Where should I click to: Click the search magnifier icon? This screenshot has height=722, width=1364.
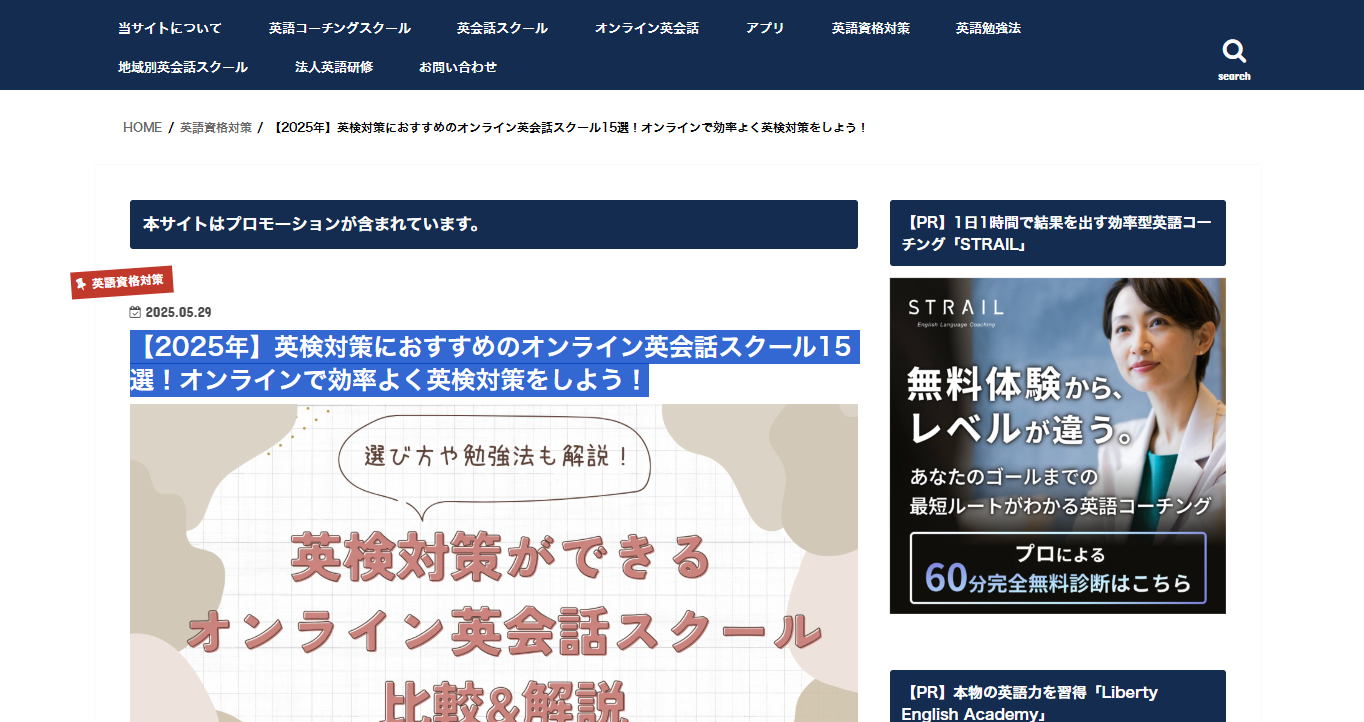[x=1234, y=52]
